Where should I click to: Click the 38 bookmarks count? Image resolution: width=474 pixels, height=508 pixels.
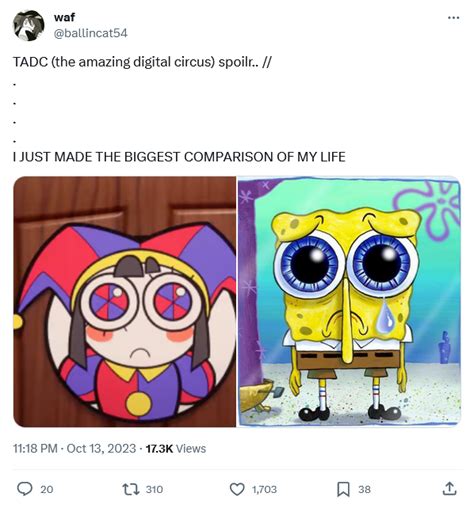[364, 489]
